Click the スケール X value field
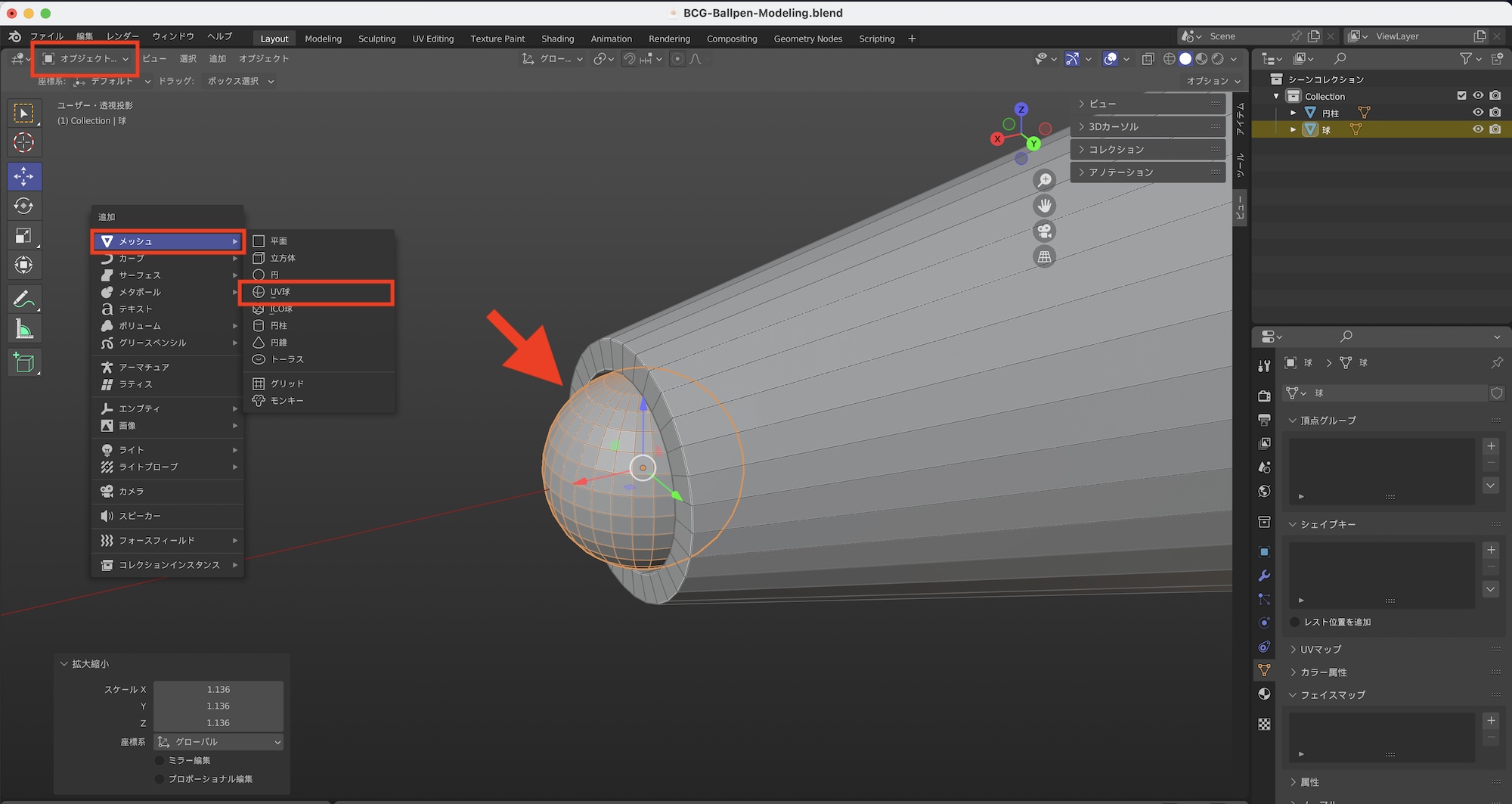The height and width of the screenshot is (804, 1512). pos(218,689)
